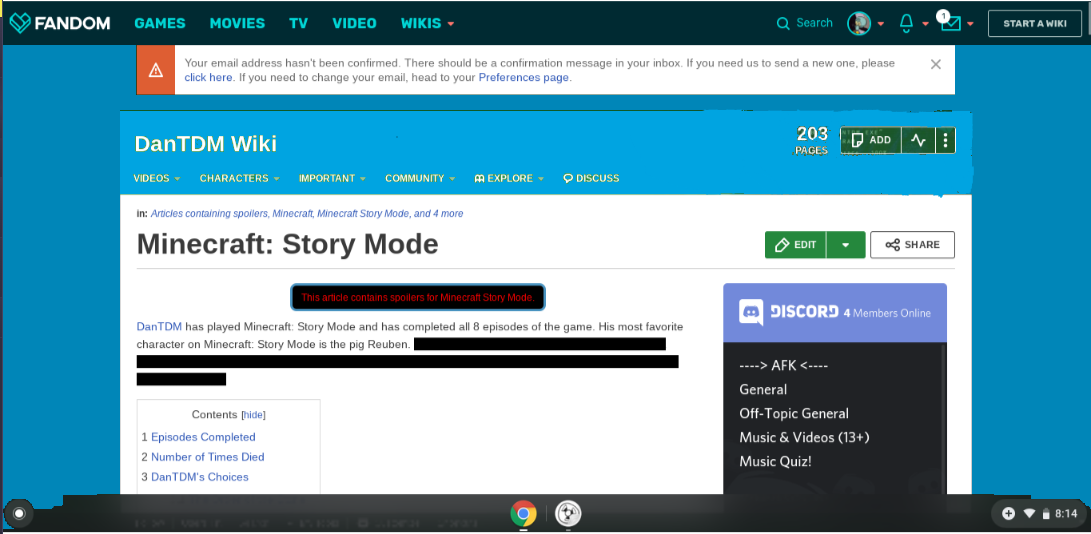Open the wiki more-options vertical dots
The height and width of the screenshot is (534, 1091).
[x=945, y=140]
